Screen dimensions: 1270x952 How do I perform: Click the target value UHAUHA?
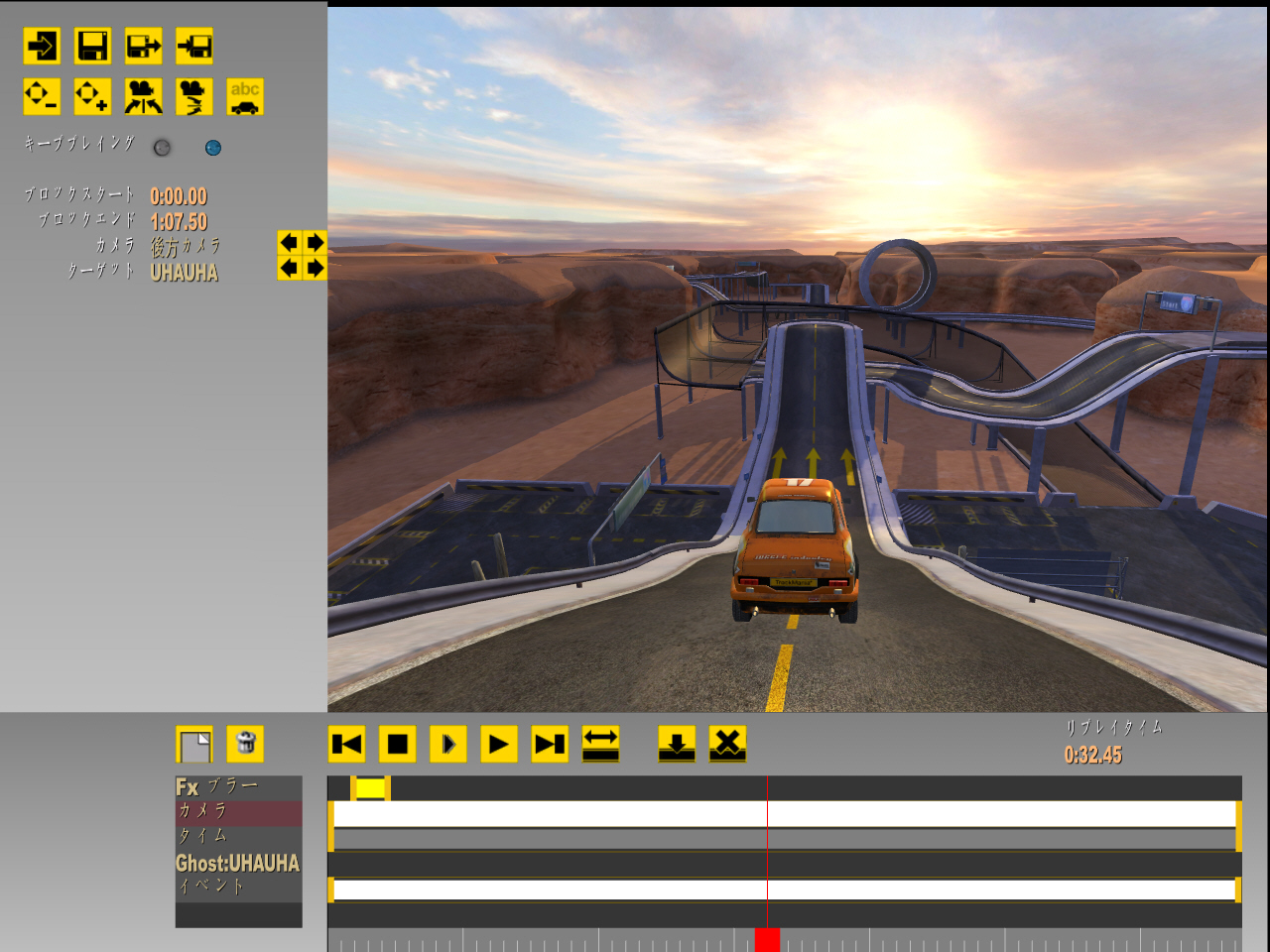pos(185,273)
